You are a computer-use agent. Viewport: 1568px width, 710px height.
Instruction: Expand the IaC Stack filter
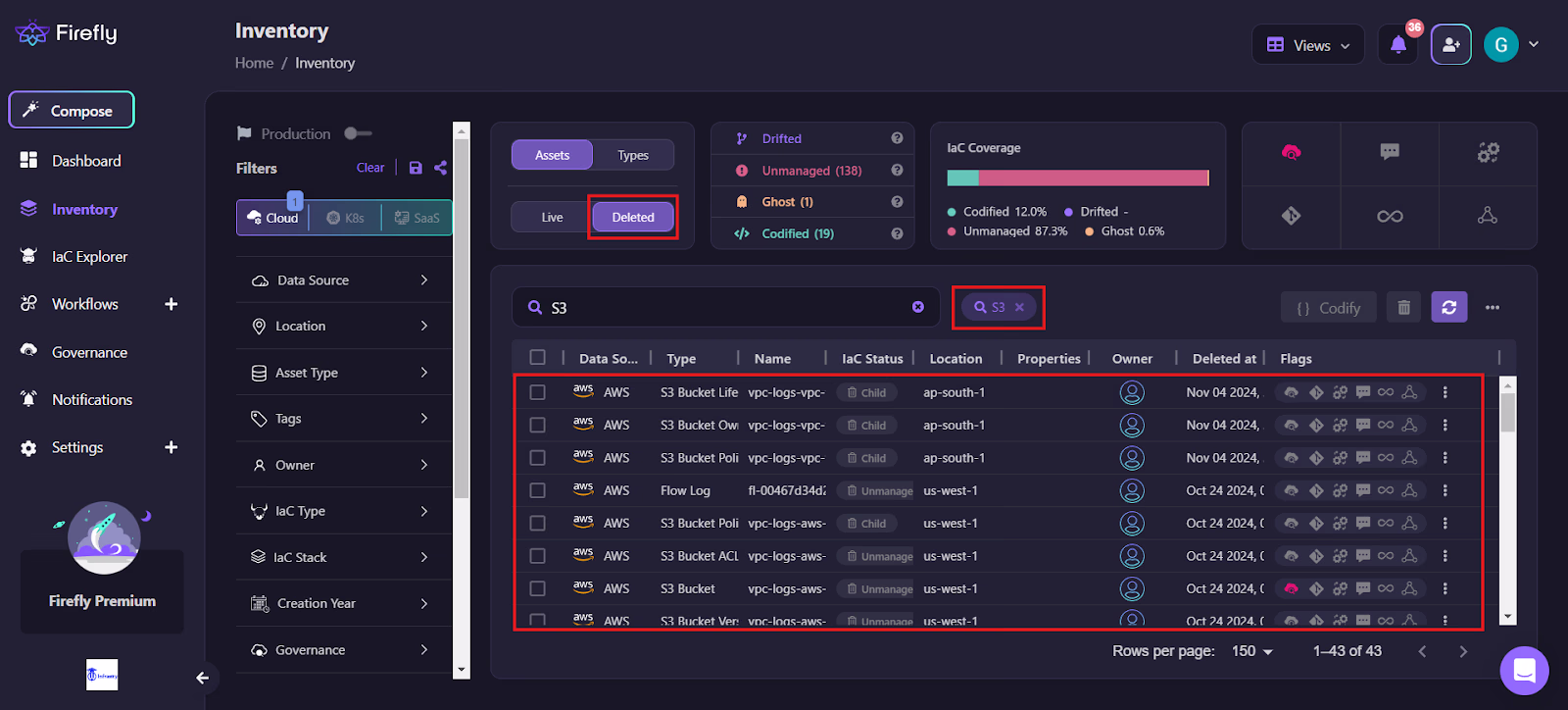[343, 557]
